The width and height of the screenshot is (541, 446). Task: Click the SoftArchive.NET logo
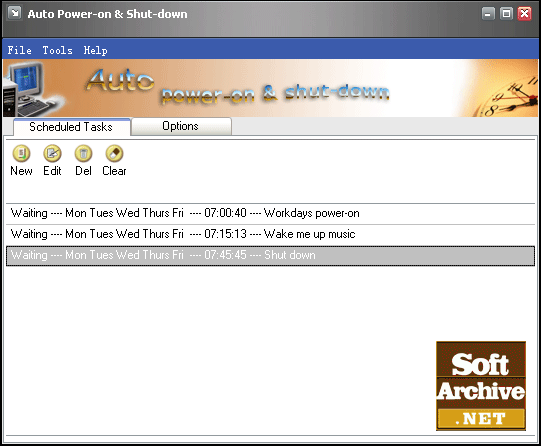pos(481,386)
